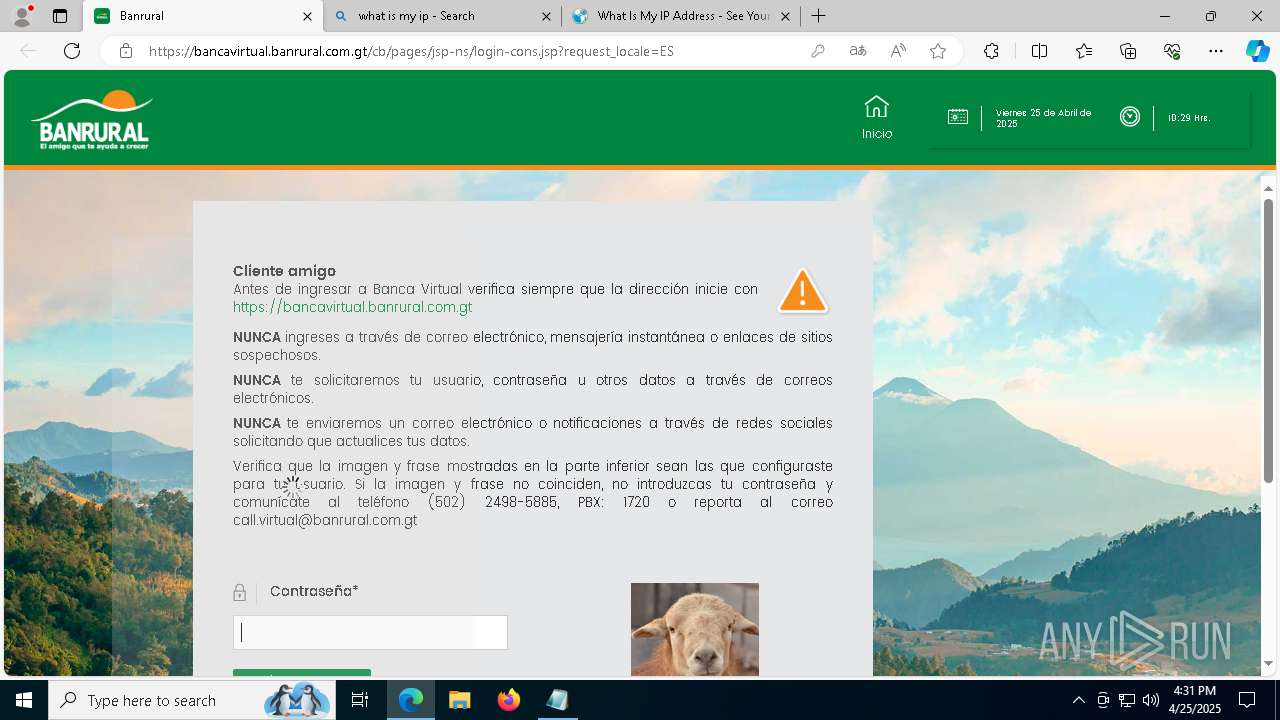Close the 'what is my ip' tab
Image resolution: width=1280 pixels, height=720 pixels.
546,16
